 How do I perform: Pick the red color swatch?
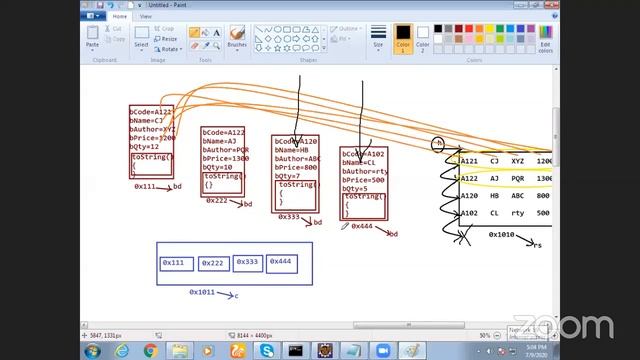click(469, 29)
